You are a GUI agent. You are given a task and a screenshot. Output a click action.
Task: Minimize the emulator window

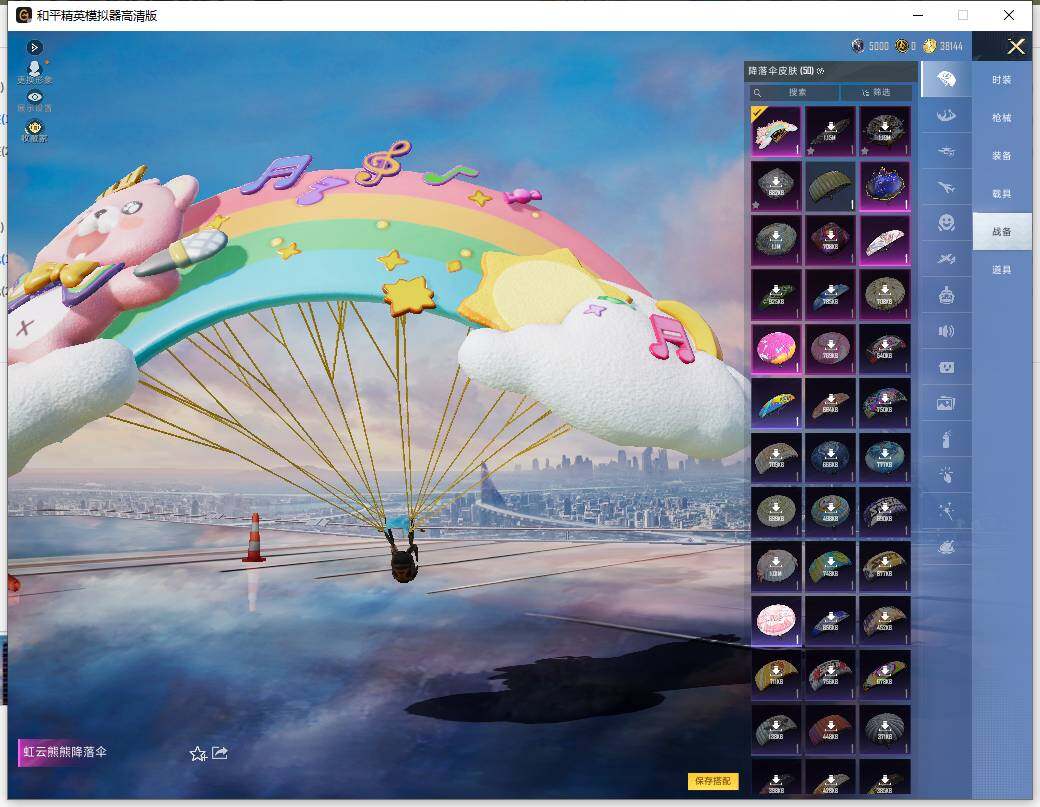[x=919, y=15]
